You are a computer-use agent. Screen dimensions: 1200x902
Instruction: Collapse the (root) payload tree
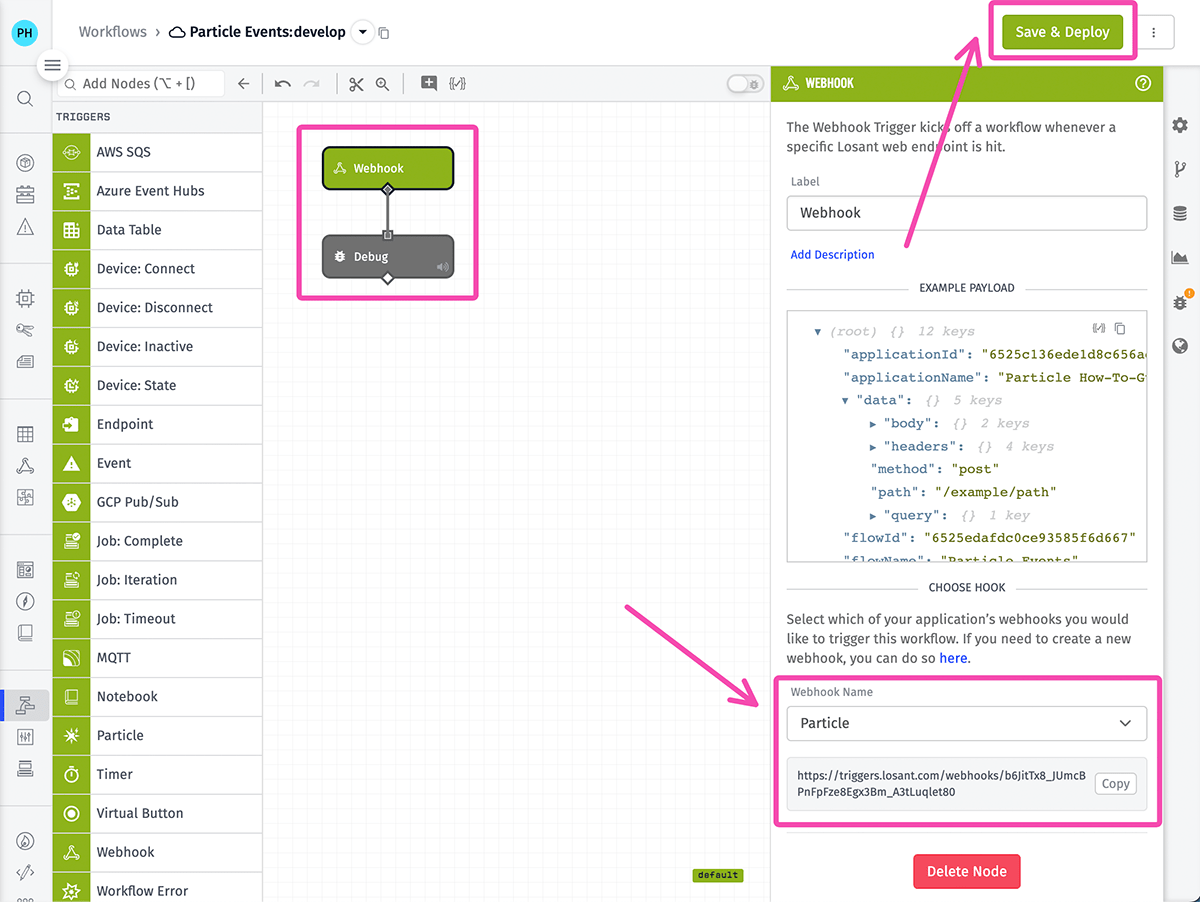pos(818,332)
